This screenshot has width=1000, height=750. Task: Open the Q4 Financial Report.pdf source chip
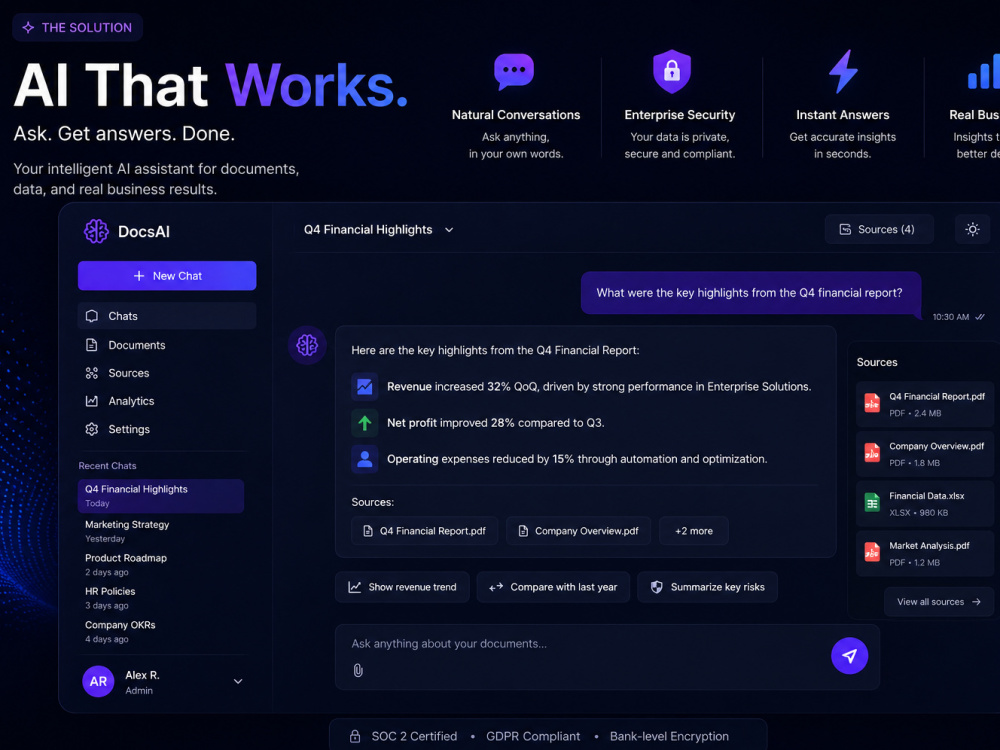click(425, 531)
